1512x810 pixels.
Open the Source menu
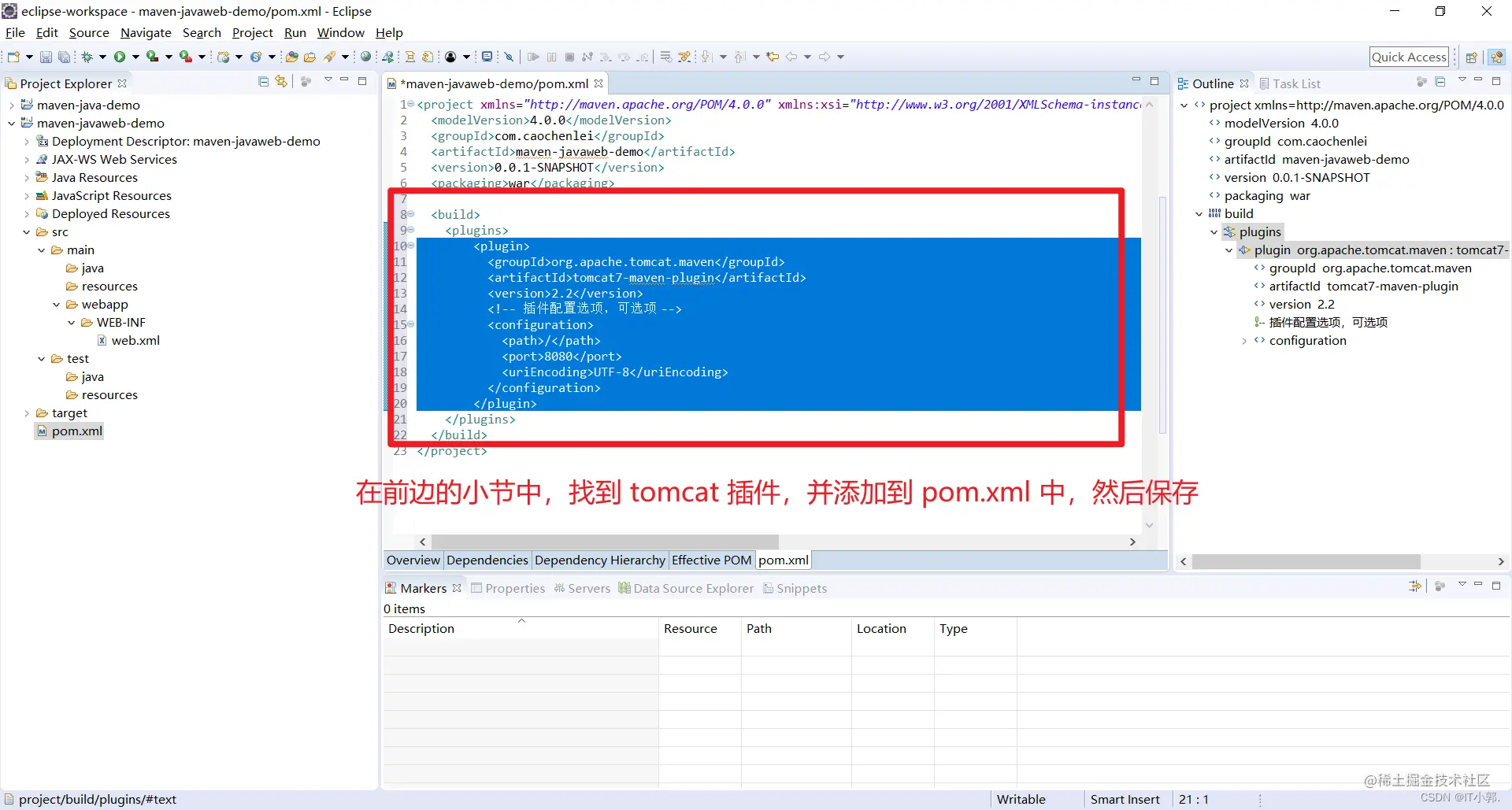tap(89, 32)
